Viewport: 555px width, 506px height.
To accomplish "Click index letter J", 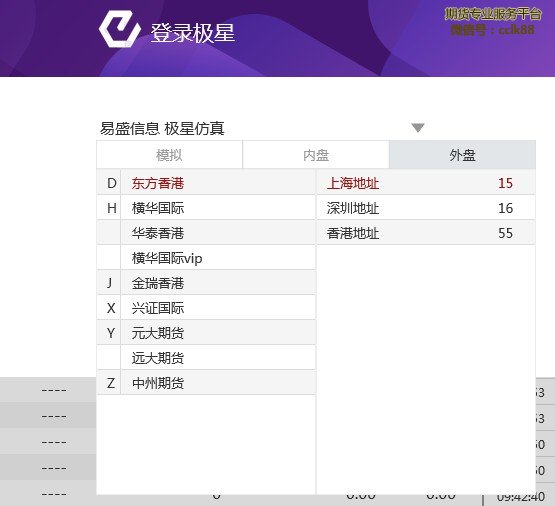I will point(110,283).
